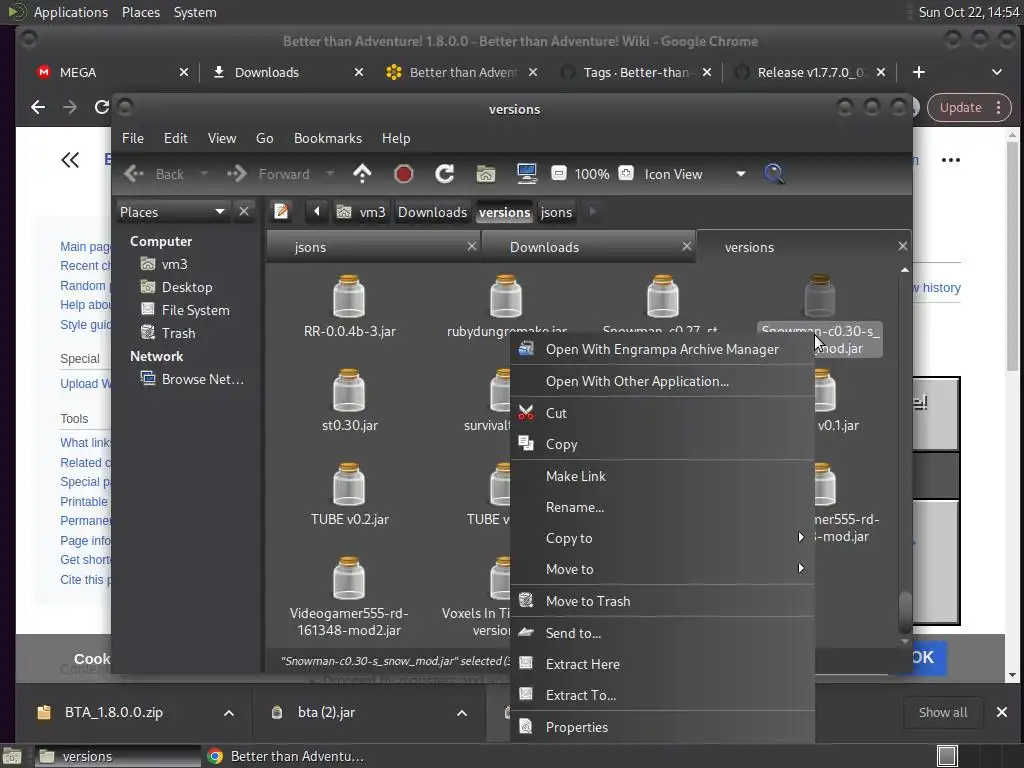Choose Open With Engrampa Archive Manager
The image size is (1024, 768).
pyautogui.click(x=662, y=349)
